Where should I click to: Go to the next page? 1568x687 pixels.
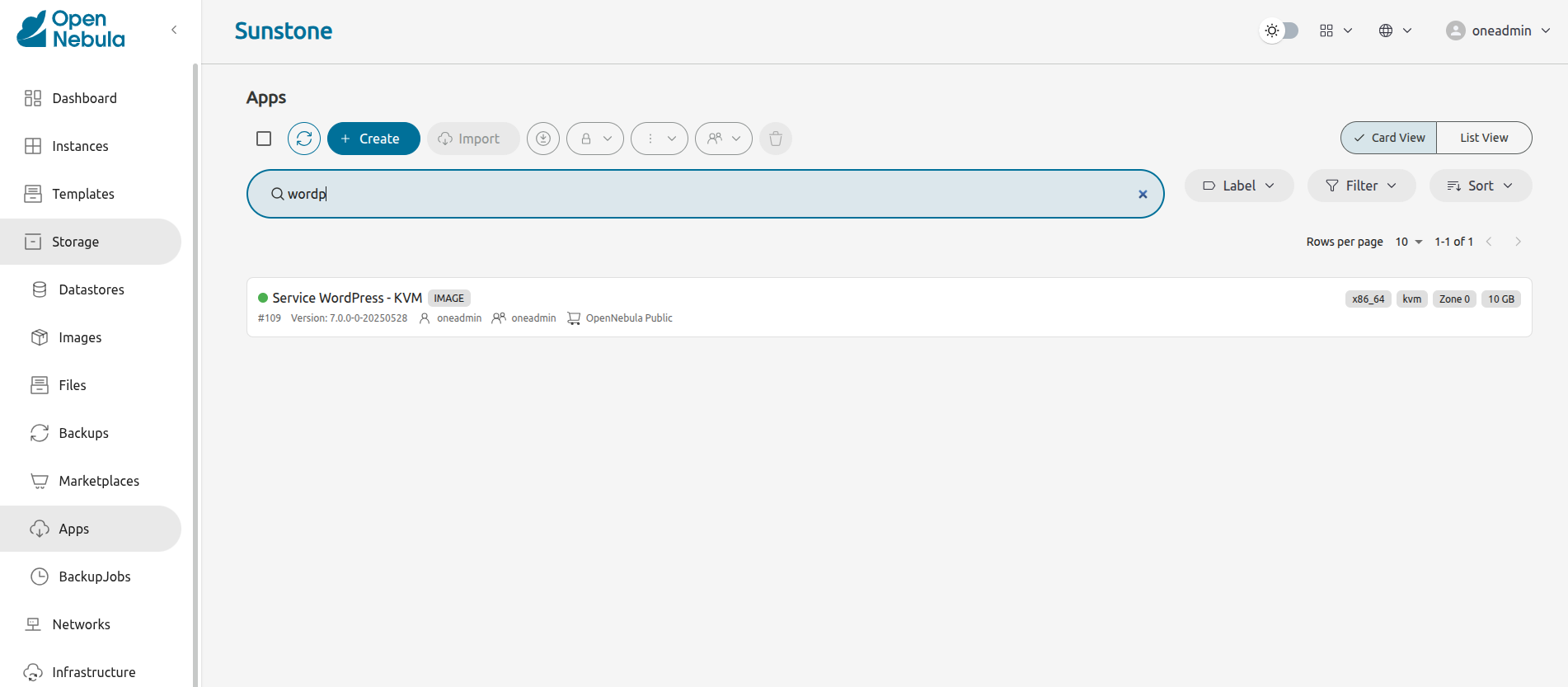(1518, 242)
